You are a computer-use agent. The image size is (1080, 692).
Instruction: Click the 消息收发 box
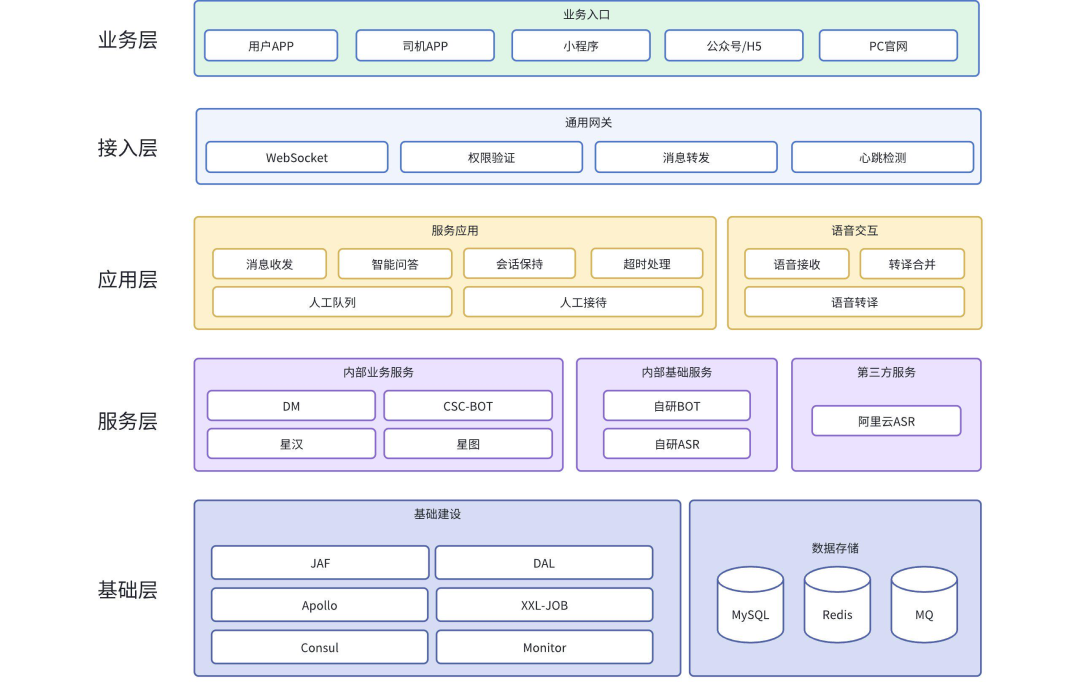pos(269,264)
